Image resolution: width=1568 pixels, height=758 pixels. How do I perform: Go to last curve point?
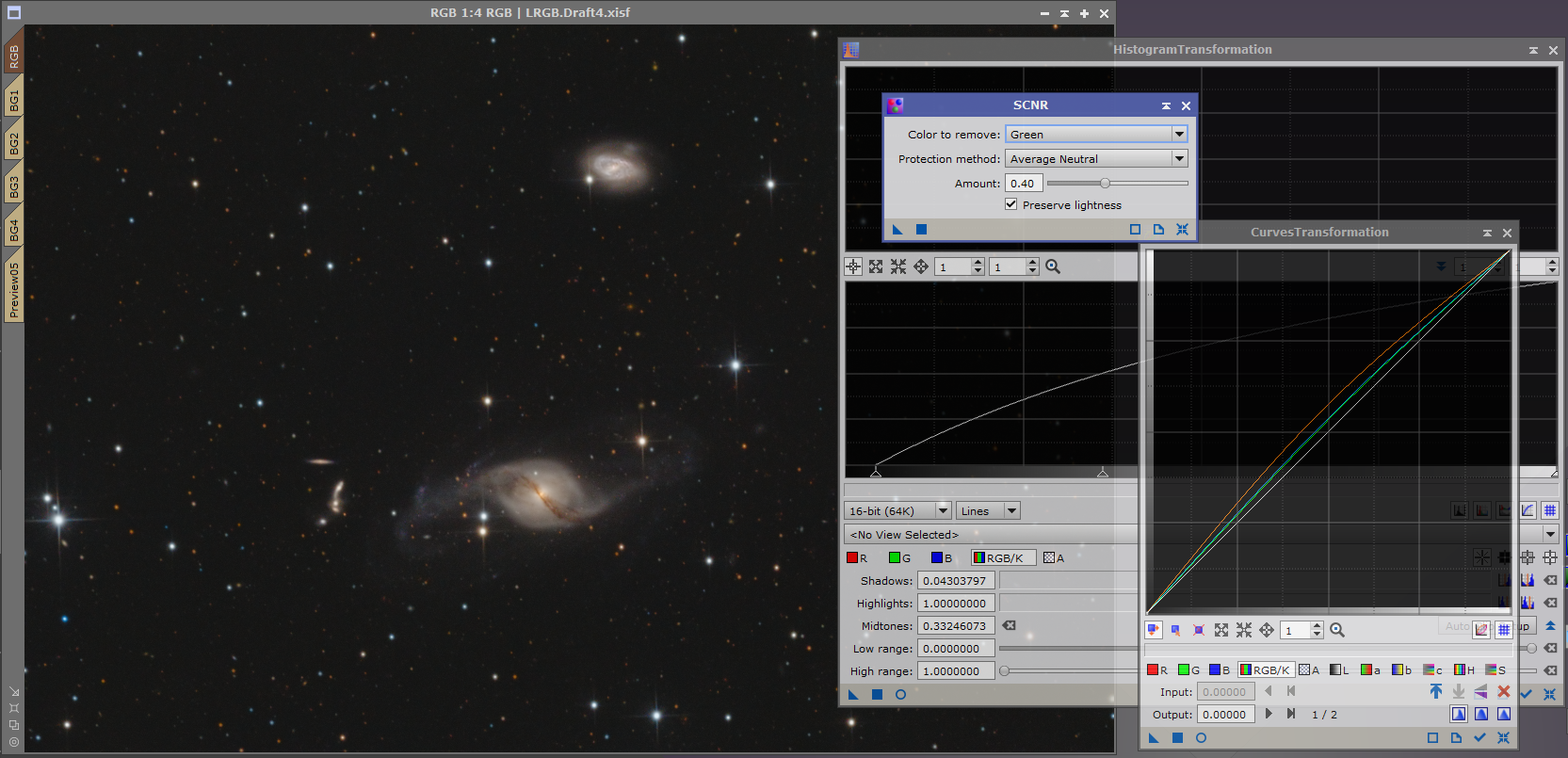click(x=1291, y=714)
